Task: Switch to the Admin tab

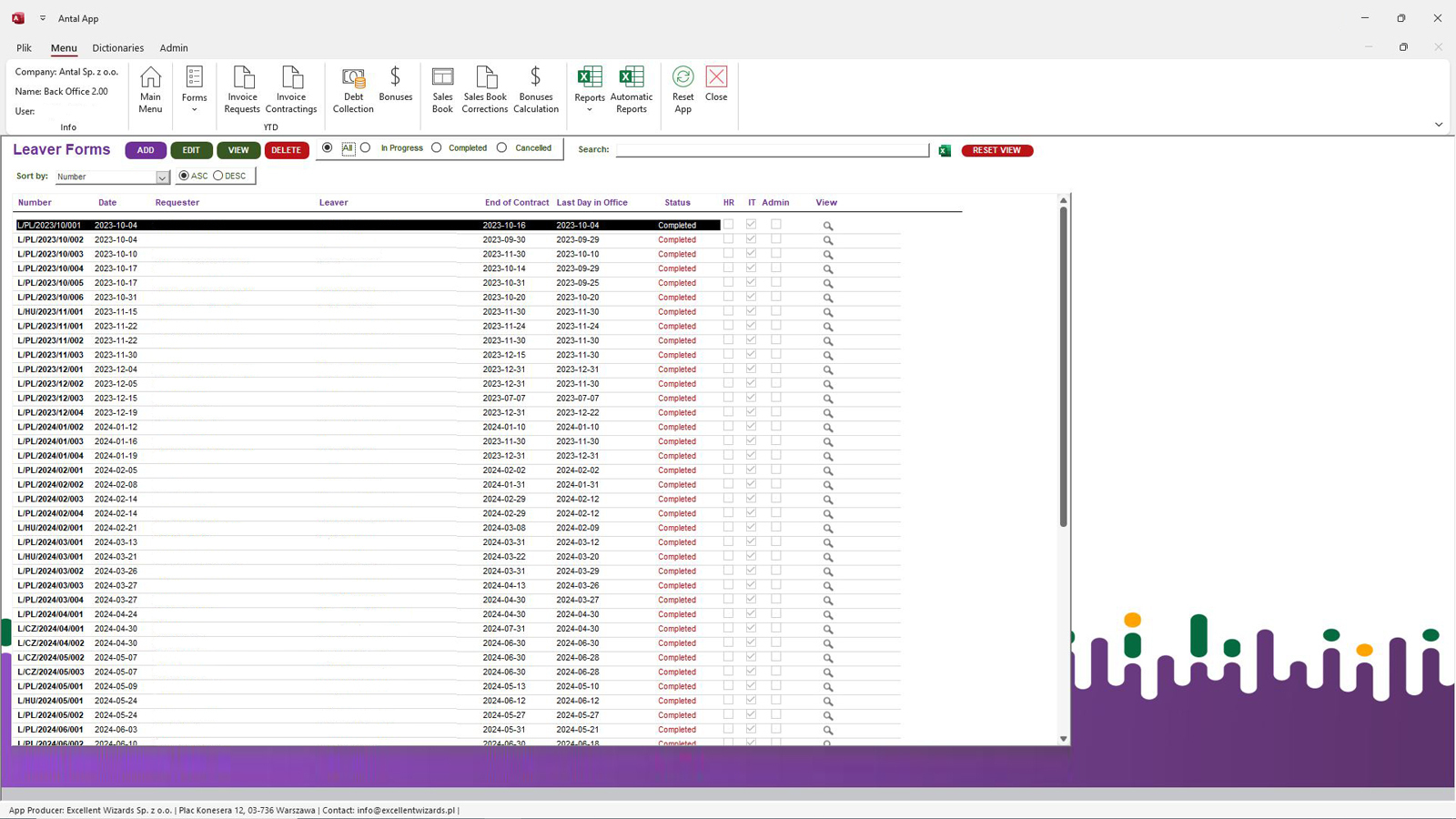Action: [174, 48]
